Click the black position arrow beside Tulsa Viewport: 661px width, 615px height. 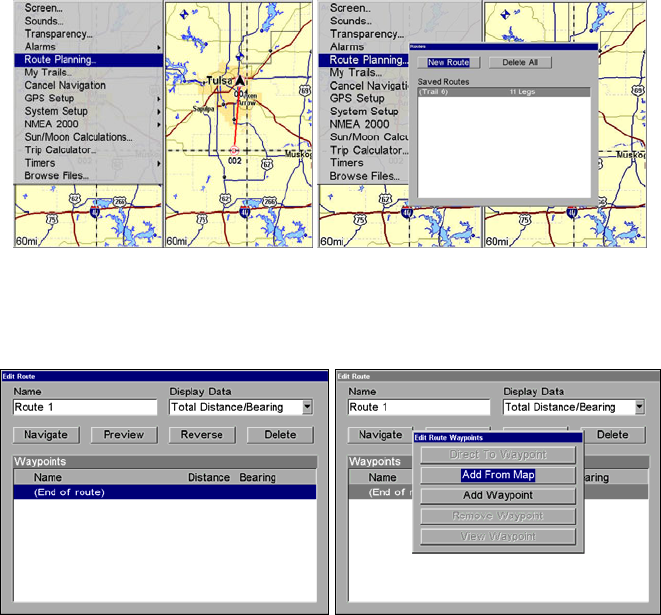[239, 80]
